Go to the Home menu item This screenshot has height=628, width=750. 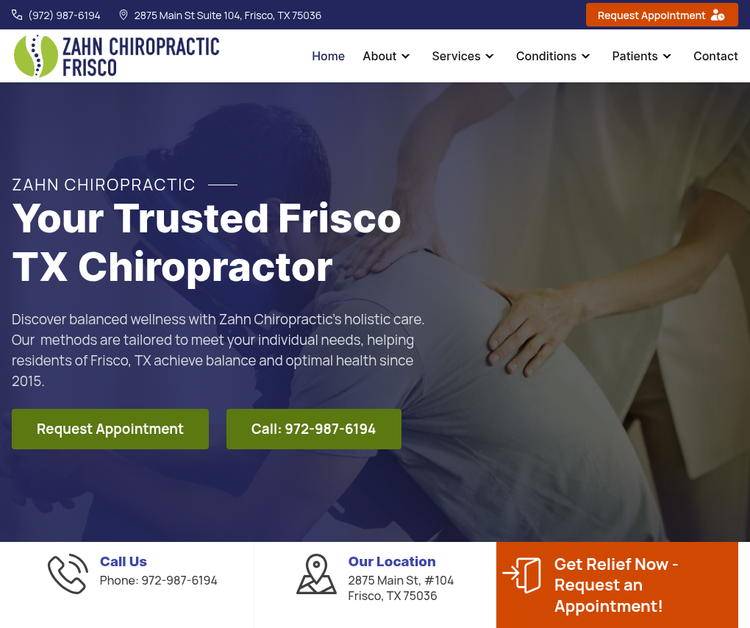(x=328, y=56)
